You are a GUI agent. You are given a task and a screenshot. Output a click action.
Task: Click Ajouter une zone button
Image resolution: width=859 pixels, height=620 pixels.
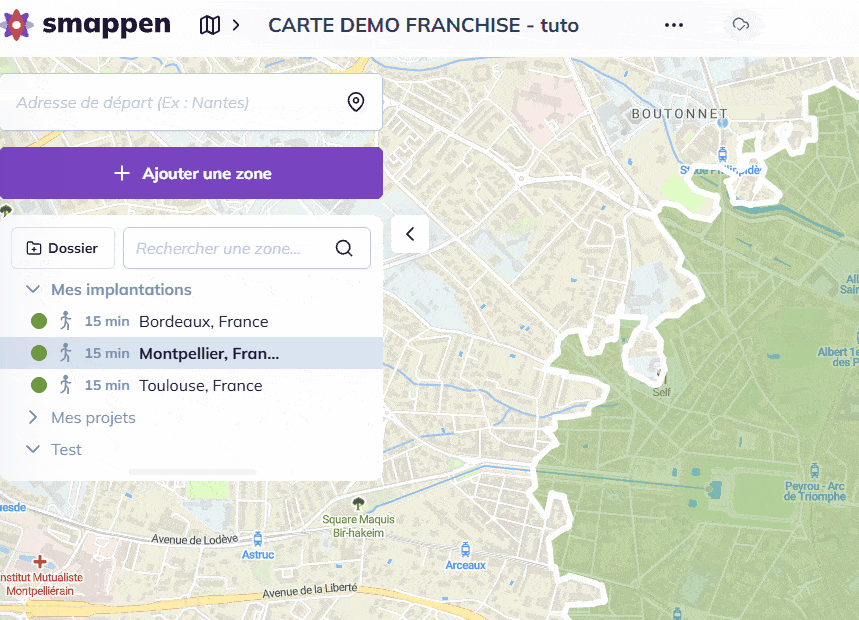[x=191, y=173]
